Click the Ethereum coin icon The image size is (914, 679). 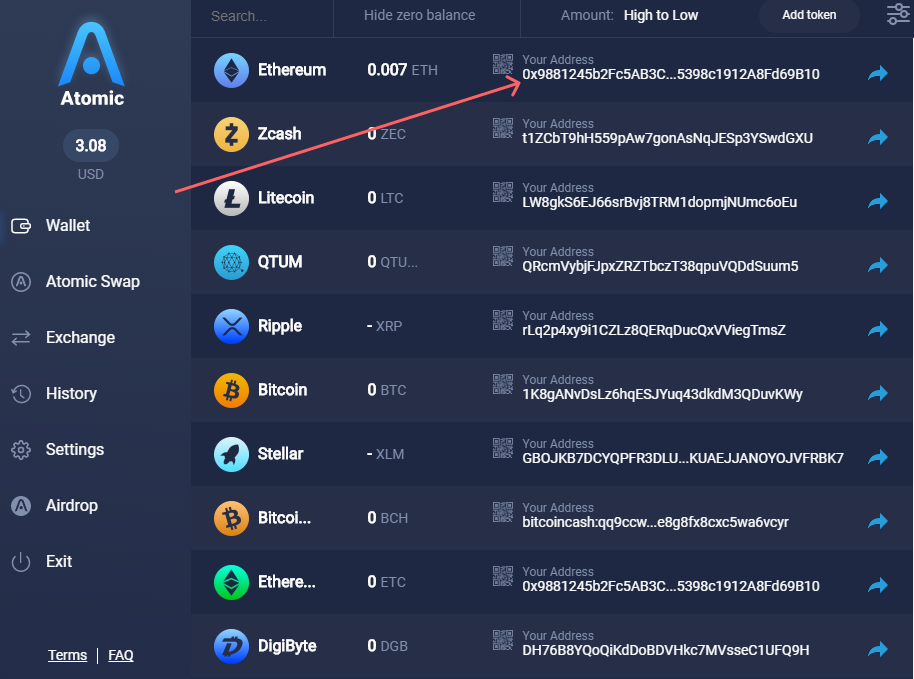231,70
